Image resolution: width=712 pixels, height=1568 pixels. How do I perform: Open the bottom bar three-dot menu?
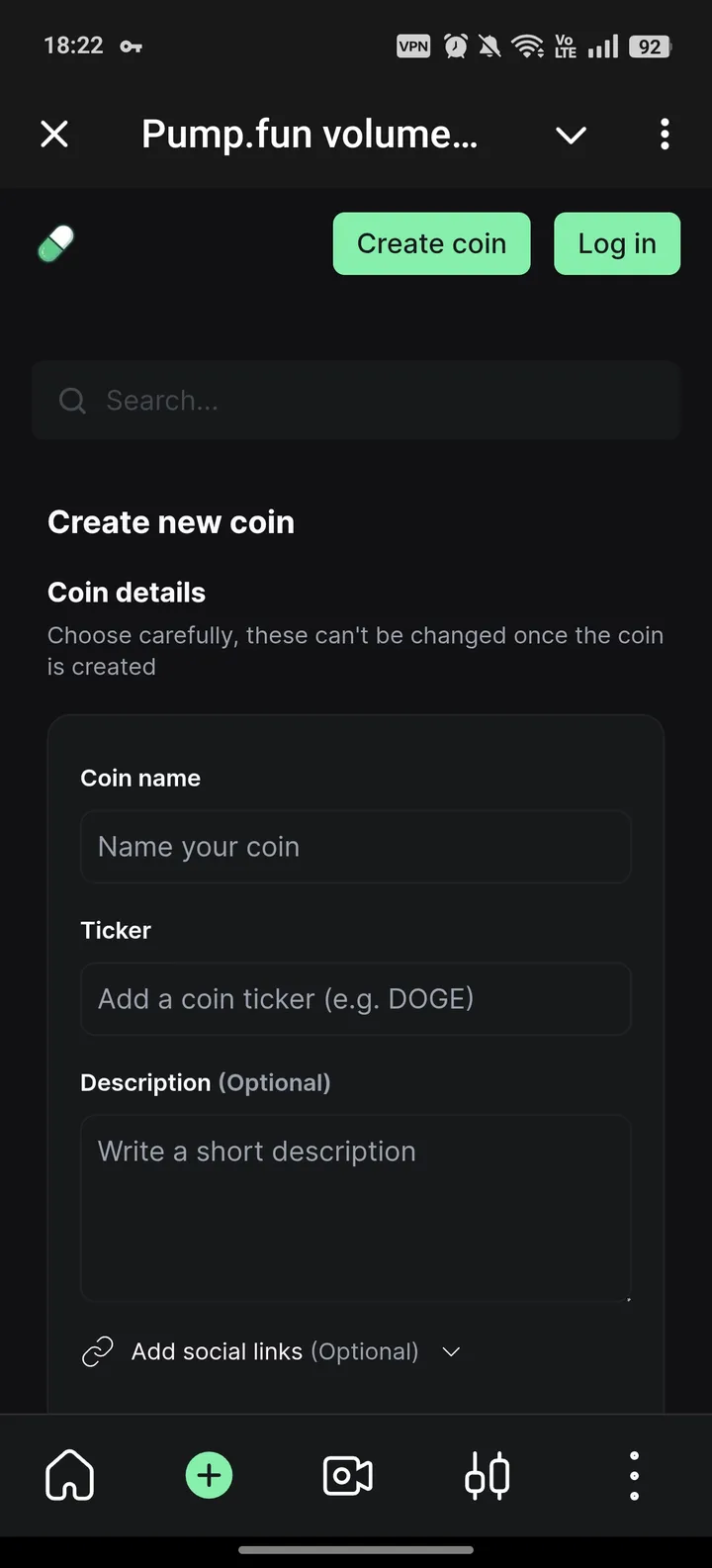[x=634, y=1476]
